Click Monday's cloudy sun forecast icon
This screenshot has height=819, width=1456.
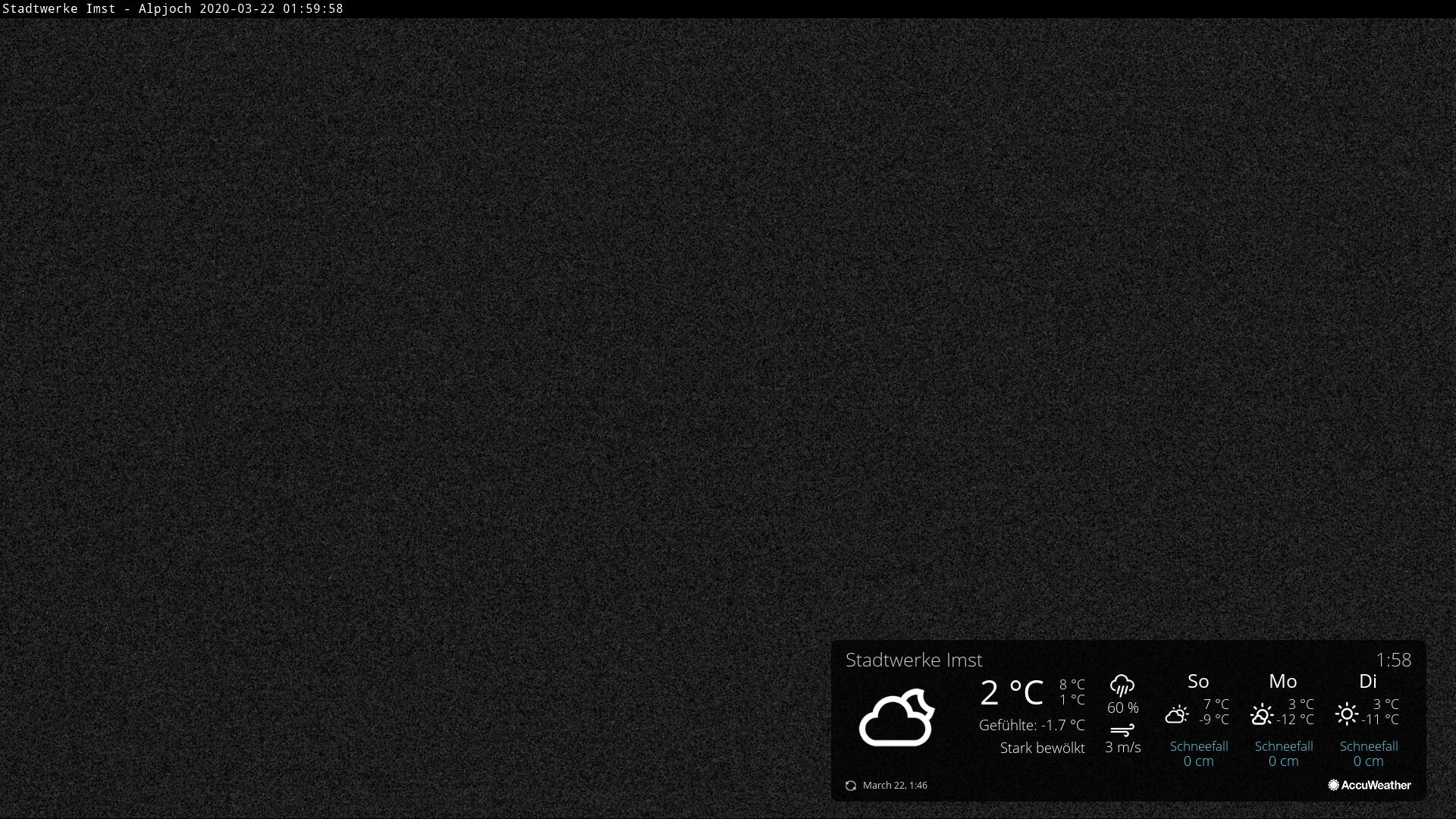point(1262,714)
